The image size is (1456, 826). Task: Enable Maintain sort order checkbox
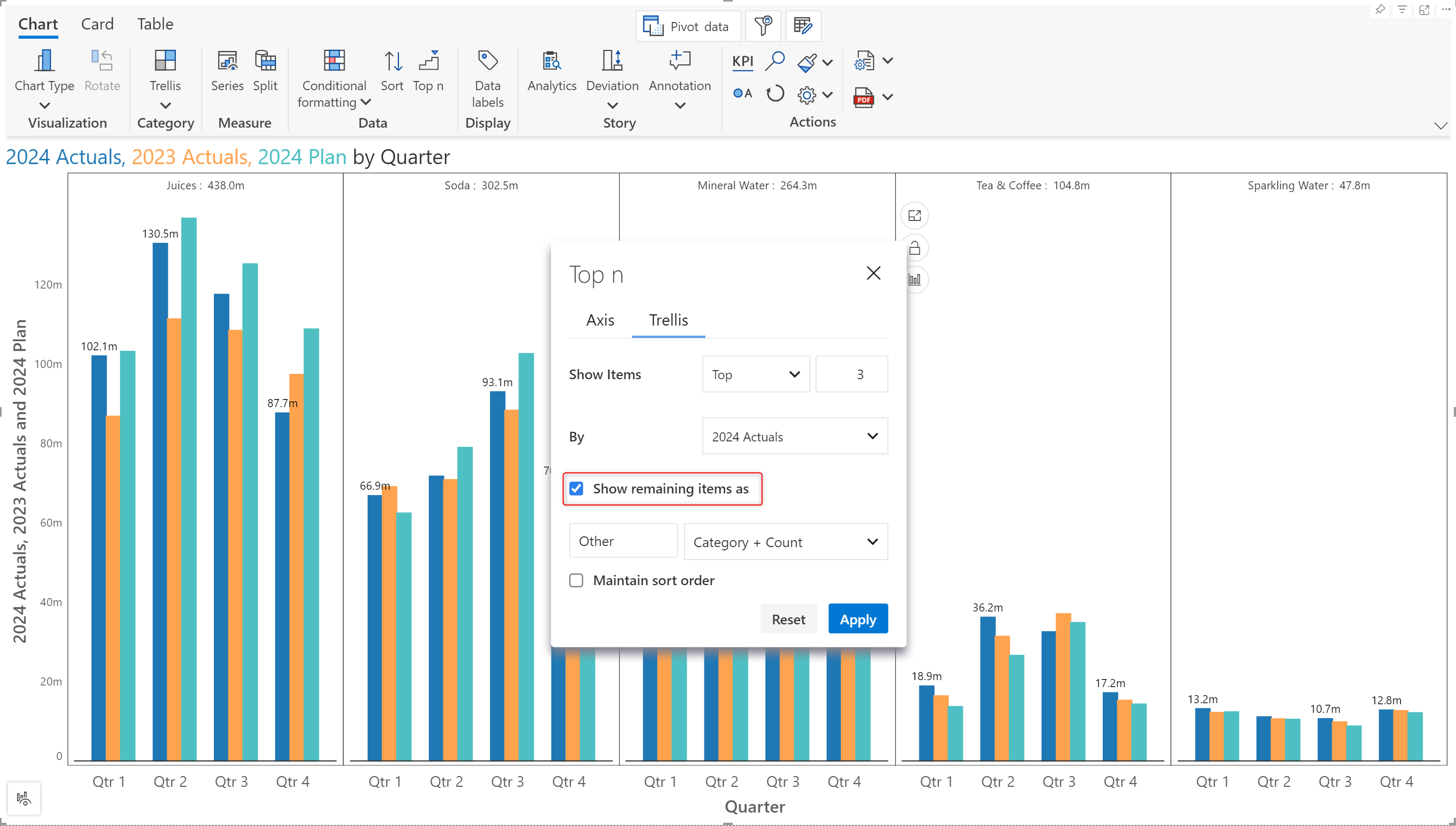point(576,580)
